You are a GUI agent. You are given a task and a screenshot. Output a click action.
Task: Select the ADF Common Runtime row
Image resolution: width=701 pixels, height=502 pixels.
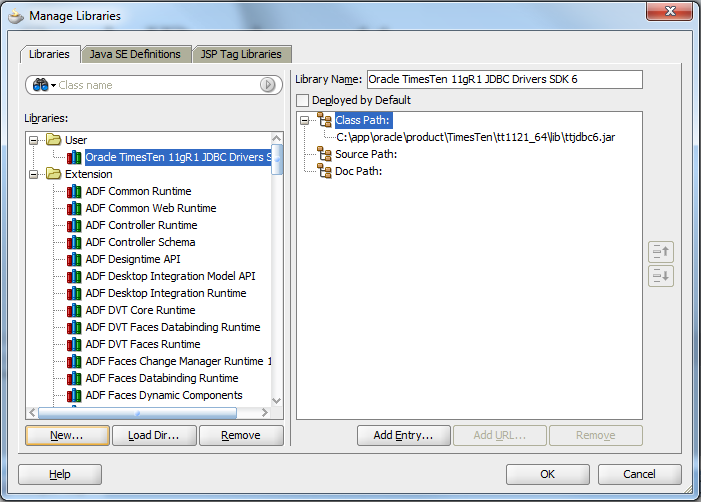[x=138, y=191]
